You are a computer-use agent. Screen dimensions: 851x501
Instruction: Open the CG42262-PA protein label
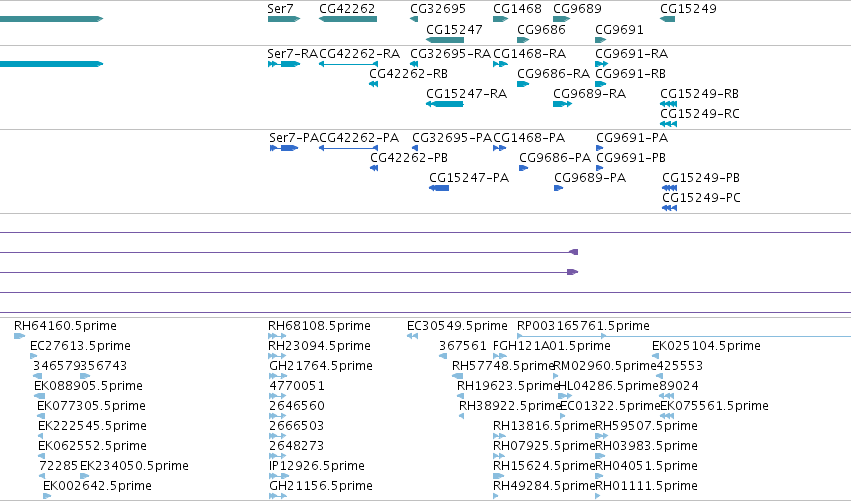[x=359, y=138]
